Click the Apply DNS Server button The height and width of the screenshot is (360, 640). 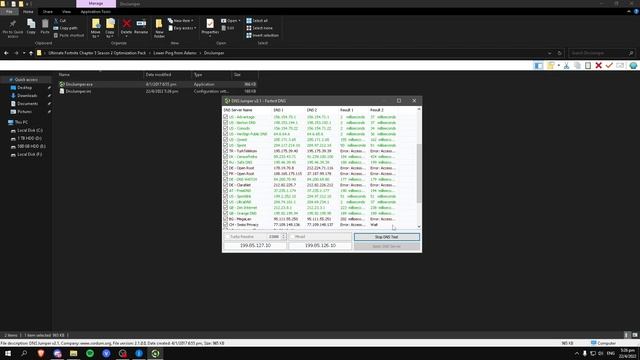387,246
